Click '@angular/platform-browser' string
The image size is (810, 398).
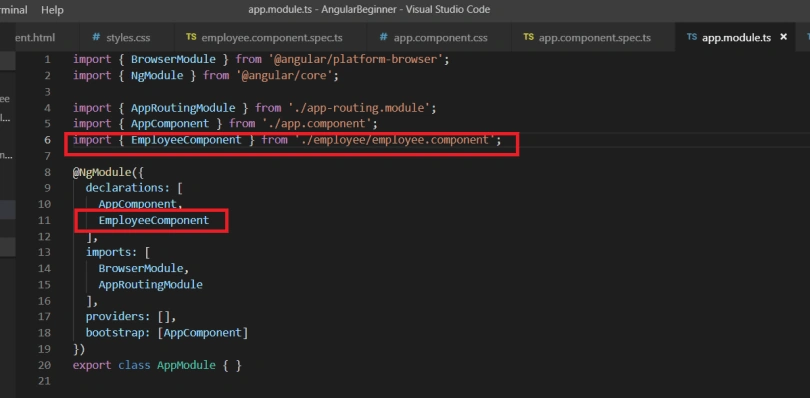click(356, 59)
